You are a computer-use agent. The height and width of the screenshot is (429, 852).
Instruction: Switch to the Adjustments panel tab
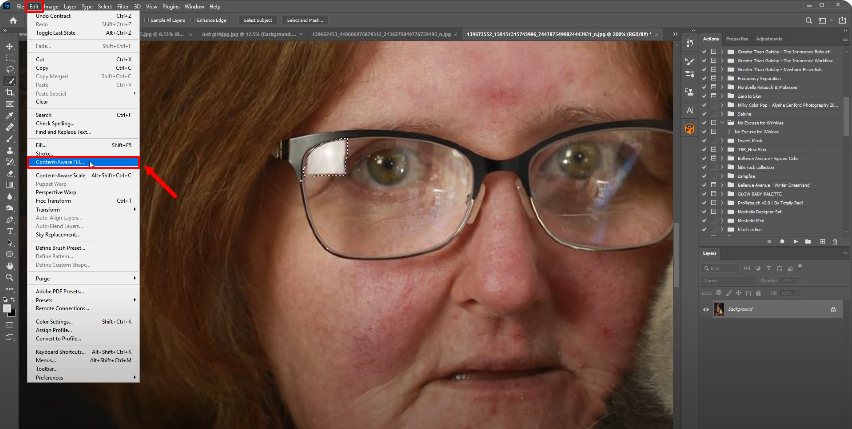point(769,39)
